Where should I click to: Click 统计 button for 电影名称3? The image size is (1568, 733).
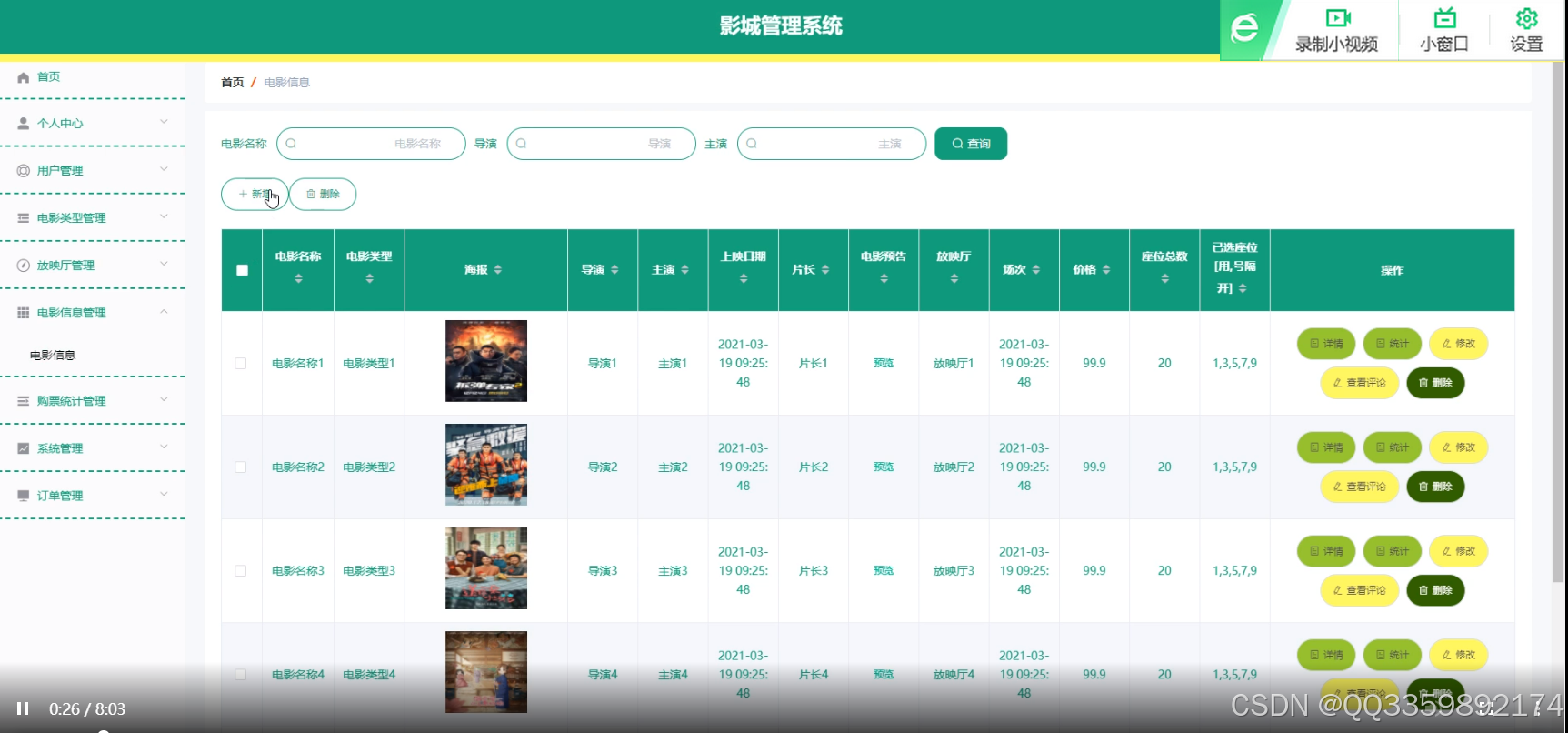point(1392,551)
